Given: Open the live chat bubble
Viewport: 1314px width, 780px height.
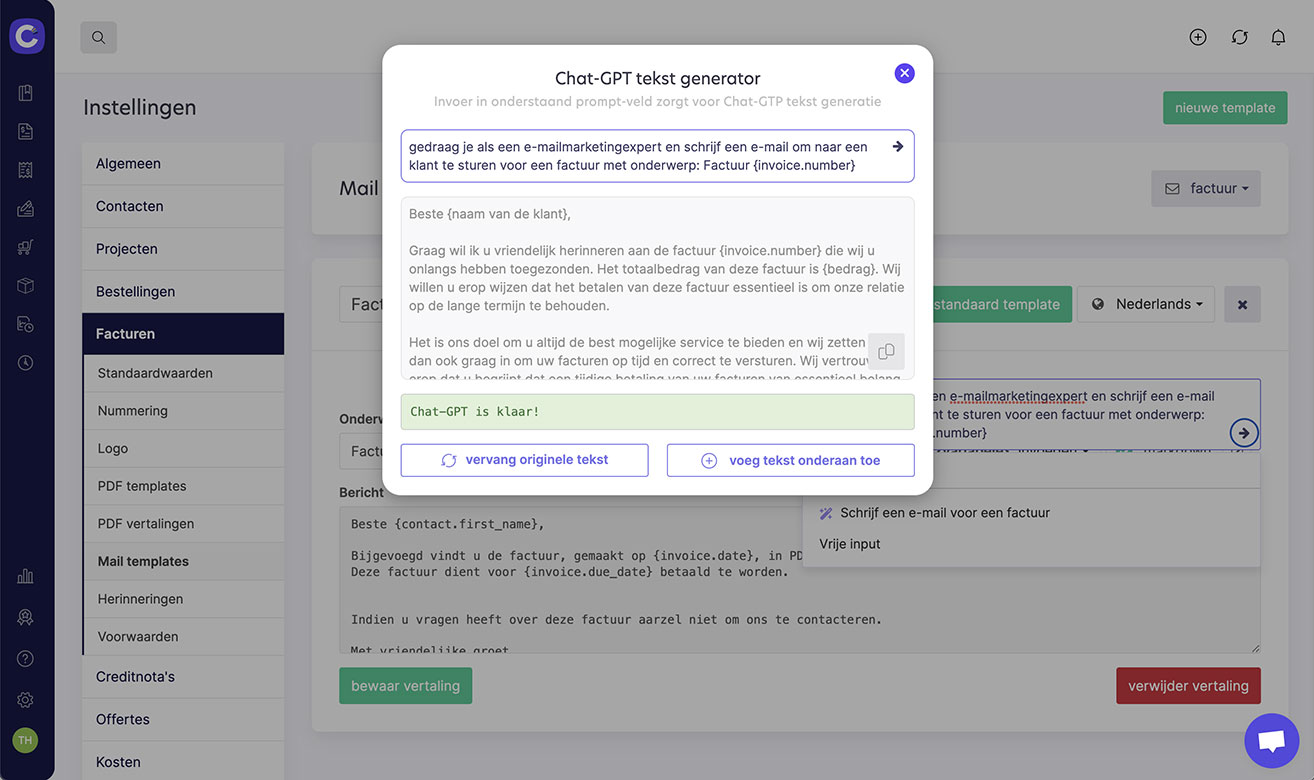Looking at the screenshot, I should point(1271,741).
